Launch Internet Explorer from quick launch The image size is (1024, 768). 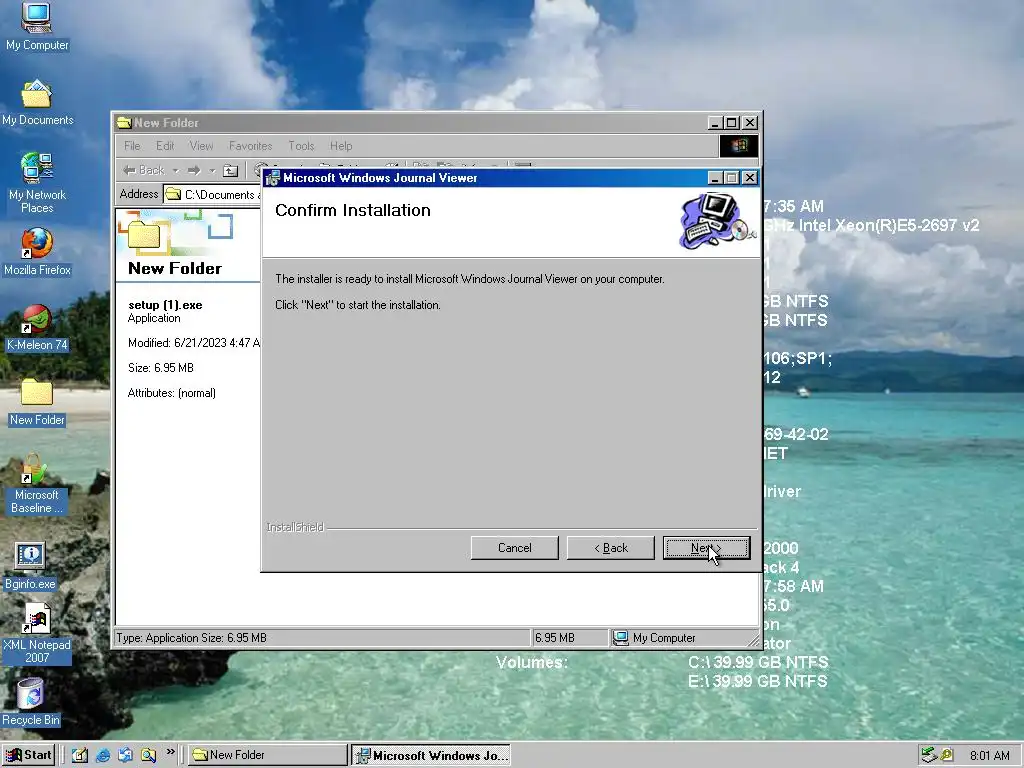[x=103, y=755]
